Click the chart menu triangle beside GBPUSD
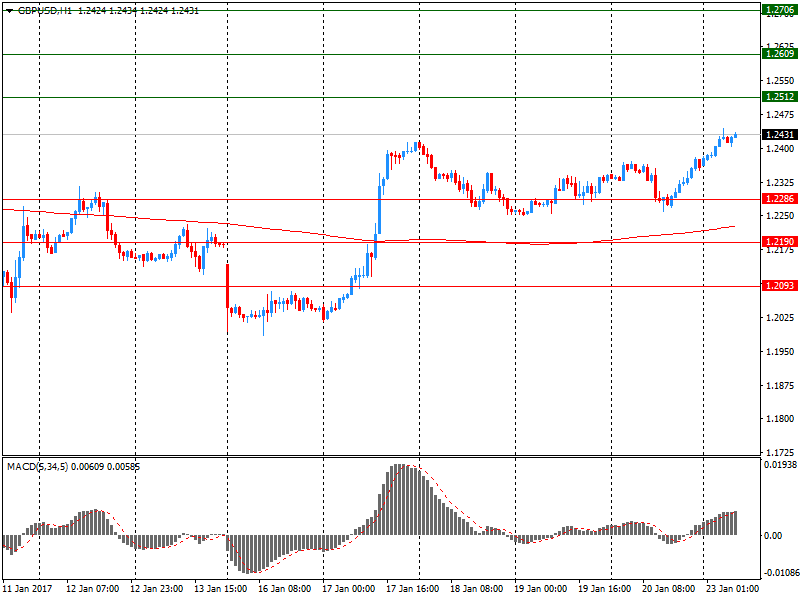800x600 pixels. click(9, 11)
